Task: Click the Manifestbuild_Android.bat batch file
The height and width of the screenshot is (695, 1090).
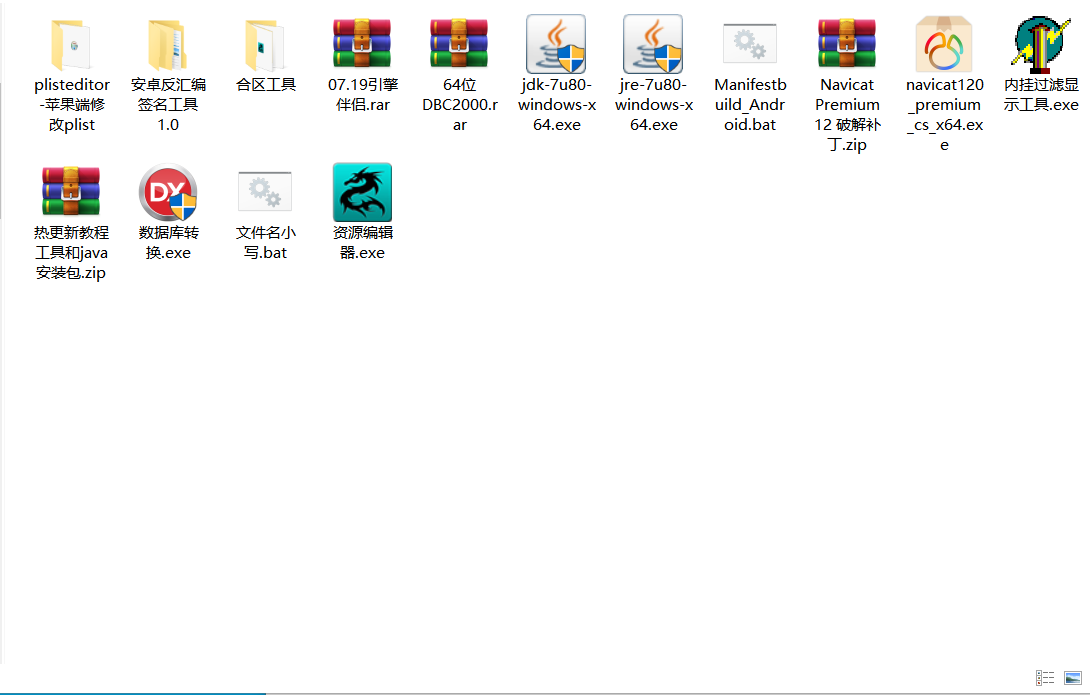Action: pyautogui.click(x=750, y=45)
